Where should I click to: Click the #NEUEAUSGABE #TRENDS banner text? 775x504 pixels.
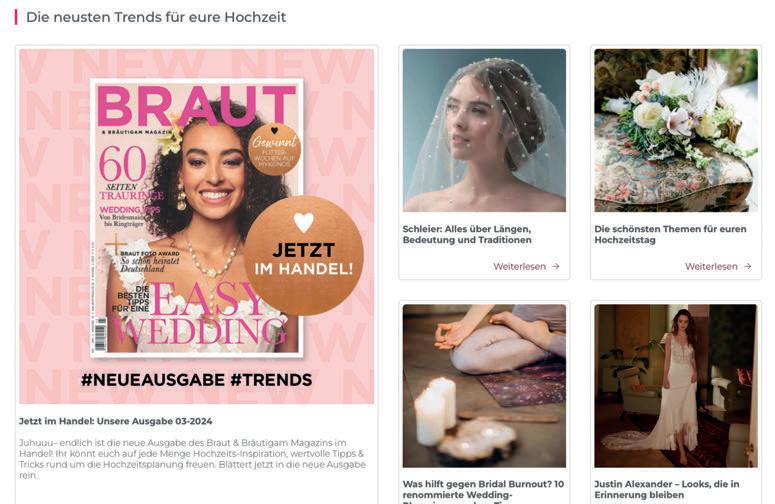click(196, 380)
